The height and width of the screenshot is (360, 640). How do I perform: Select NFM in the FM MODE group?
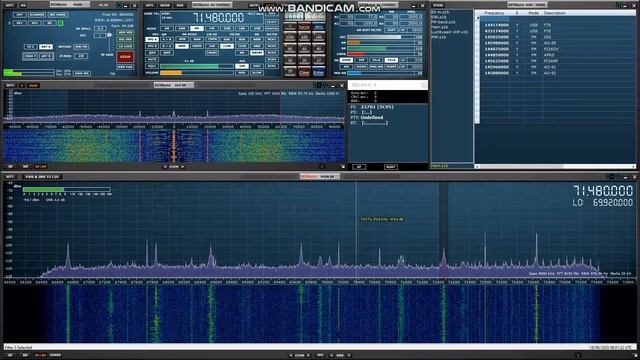(182, 40)
